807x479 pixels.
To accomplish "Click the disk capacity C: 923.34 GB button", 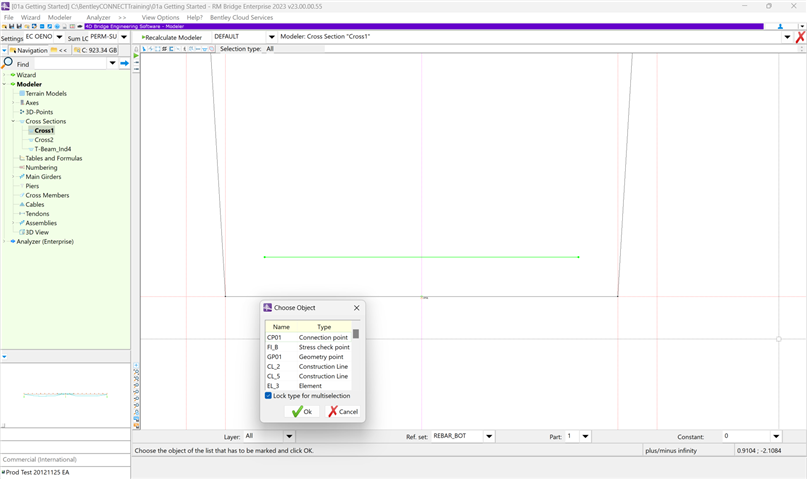I will point(94,49).
